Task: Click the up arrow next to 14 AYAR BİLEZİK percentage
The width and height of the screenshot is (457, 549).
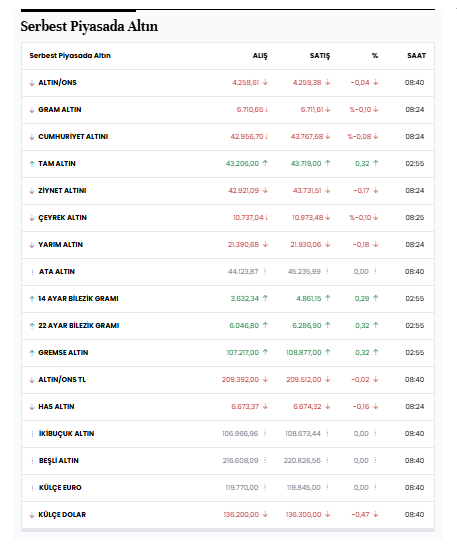Action: pos(376,298)
